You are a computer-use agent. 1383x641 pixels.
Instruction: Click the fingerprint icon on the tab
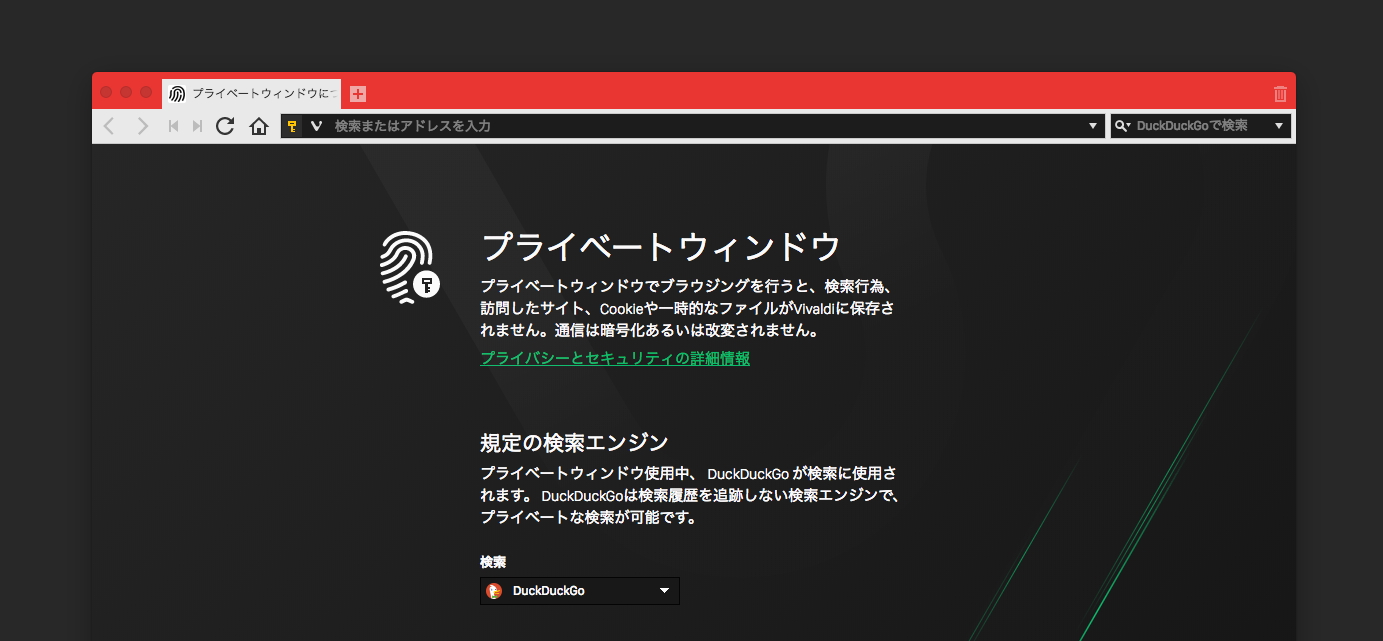(x=177, y=94)
